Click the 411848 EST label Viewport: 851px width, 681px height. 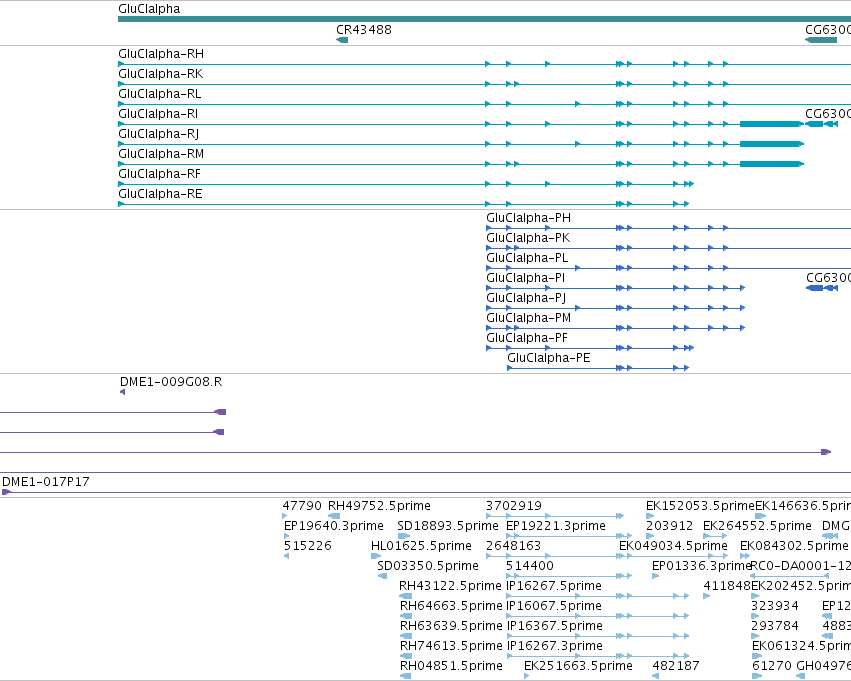727,587
